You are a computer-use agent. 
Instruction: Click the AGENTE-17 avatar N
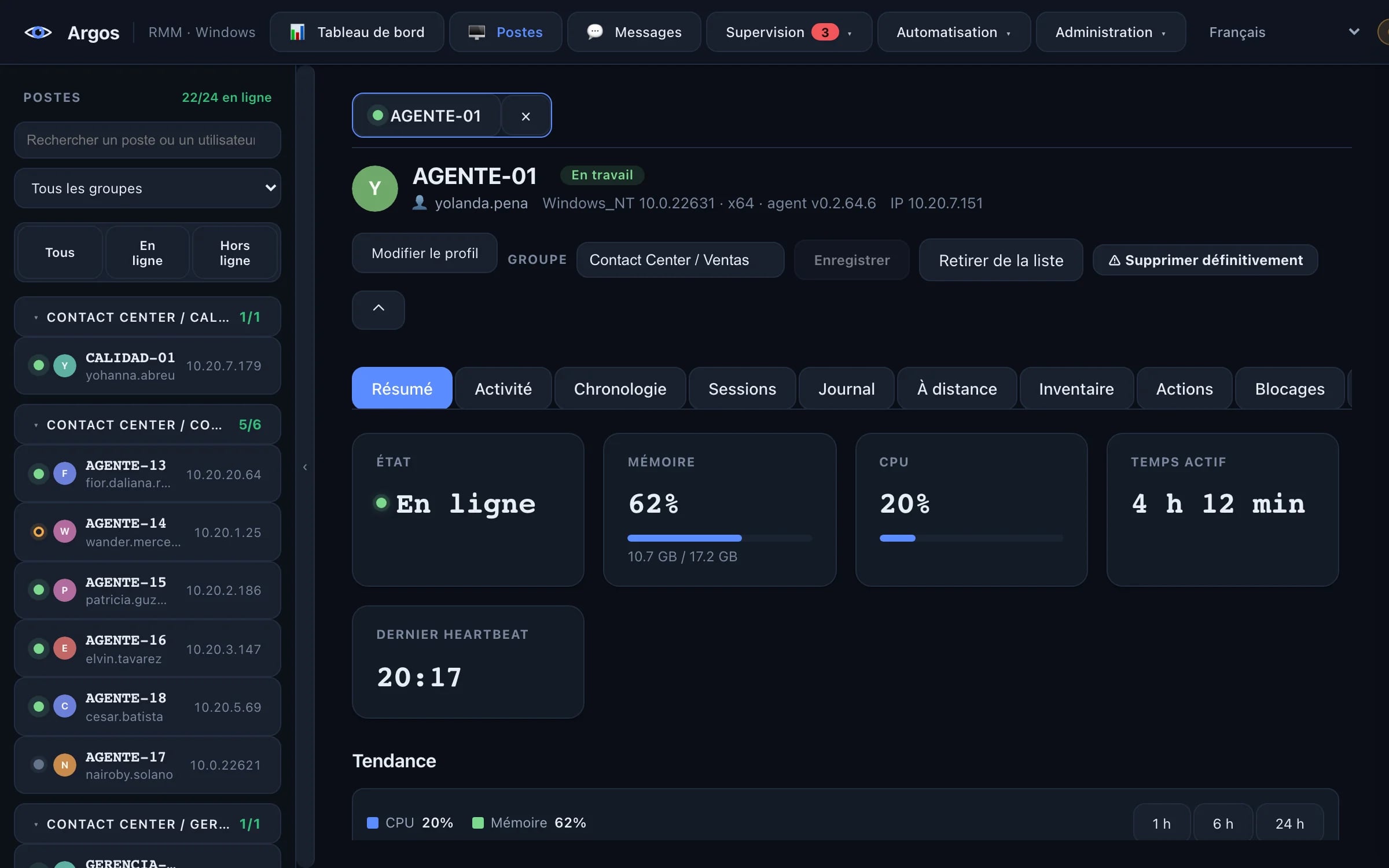[65, 764]
